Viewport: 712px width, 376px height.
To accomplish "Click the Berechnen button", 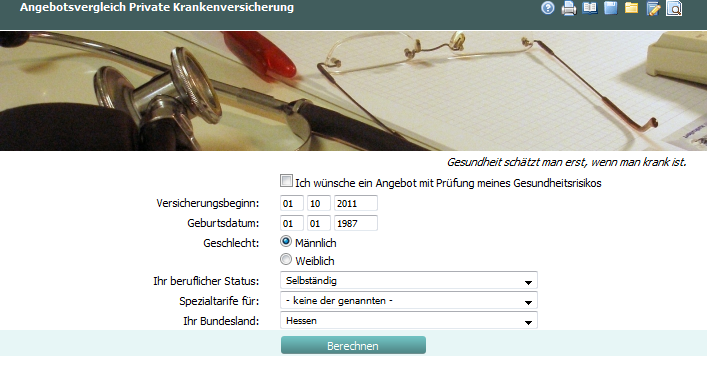I will (353, 345).
